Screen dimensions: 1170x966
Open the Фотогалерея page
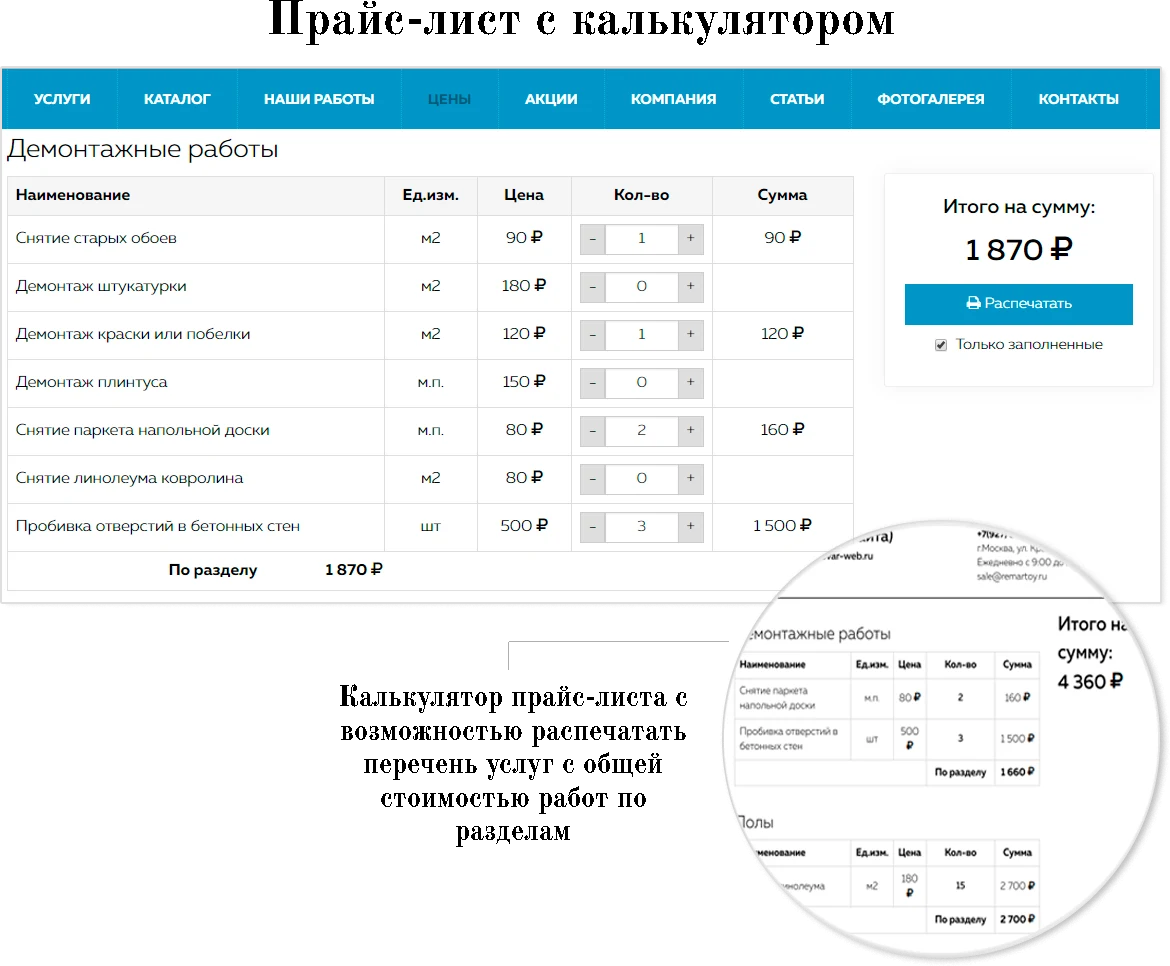click(930, 99)
